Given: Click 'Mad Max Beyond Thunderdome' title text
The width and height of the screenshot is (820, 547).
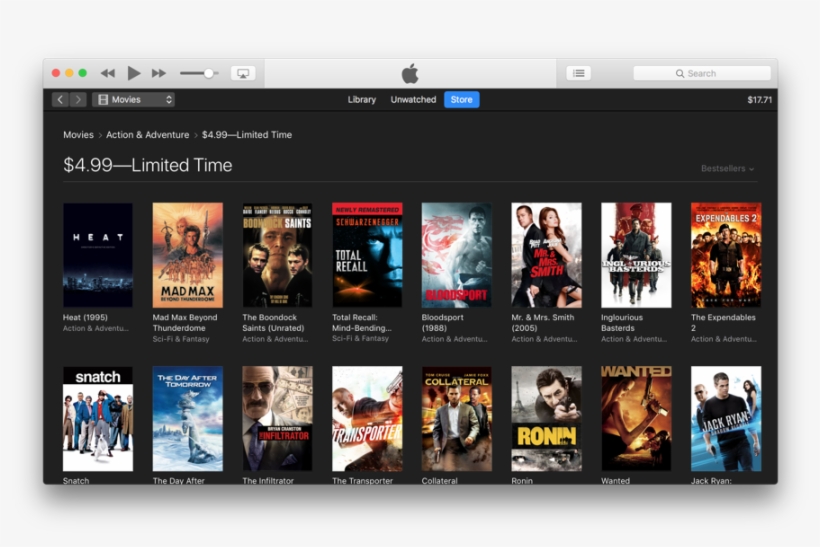Looking at the screenshot, I should click(x=185, y=323).
